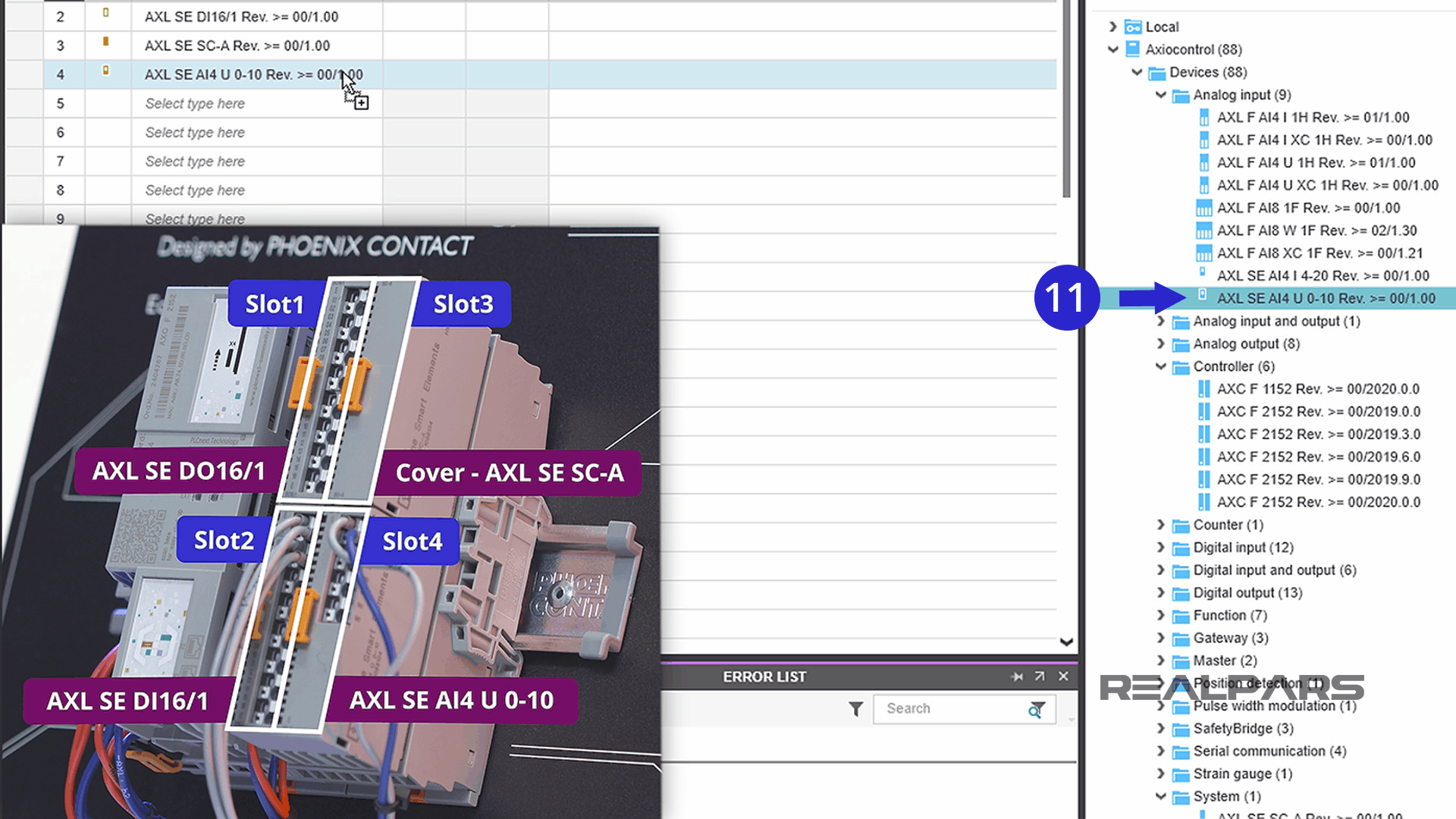Click AXC F 2152 Rev 00/2019.6.0 icon

coord(1203,457)
